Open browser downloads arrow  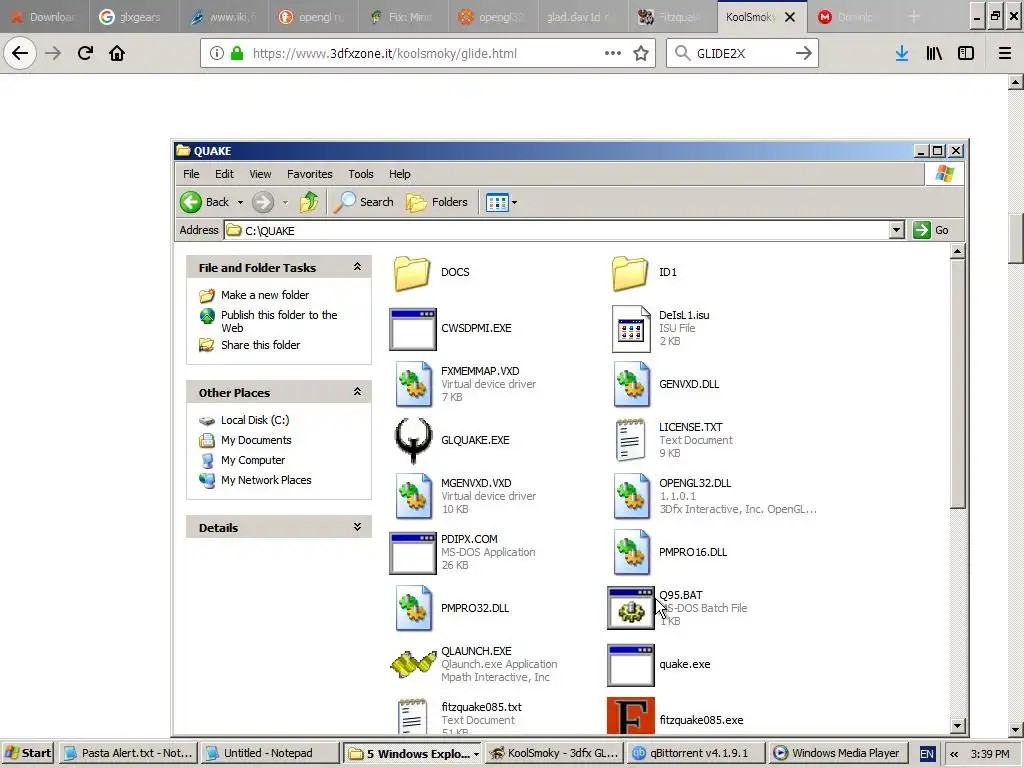902,54
